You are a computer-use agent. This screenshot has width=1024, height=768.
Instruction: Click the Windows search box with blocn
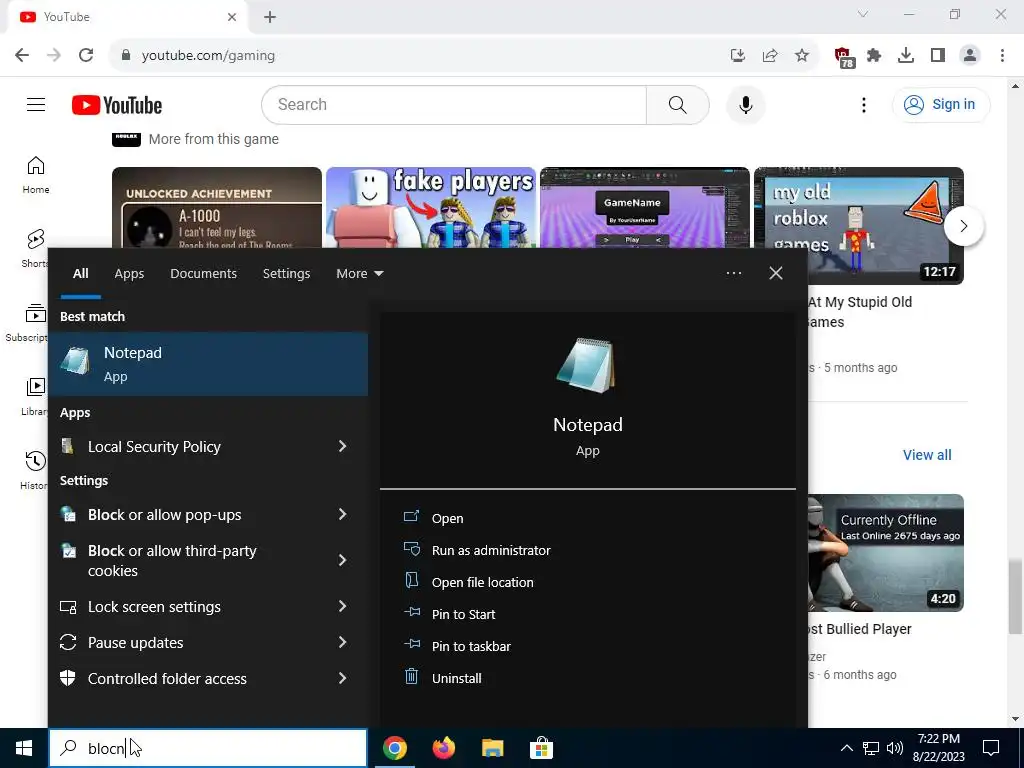pyautogui.click(x=208, y=748)
